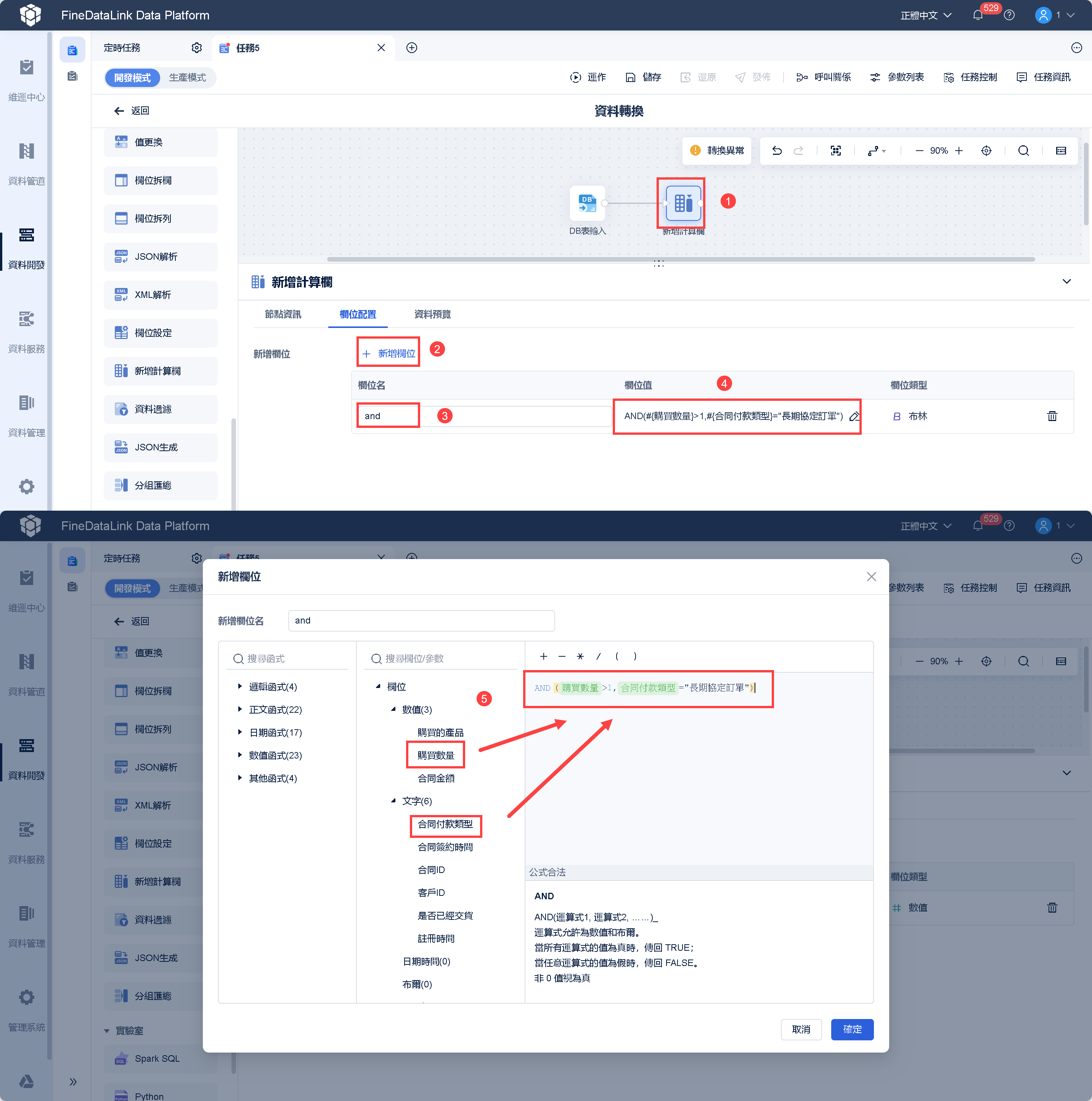Screen dimensions: 1092x1101
Task: Open the 節點資訊 tab
Action: (x=283, y=314)
